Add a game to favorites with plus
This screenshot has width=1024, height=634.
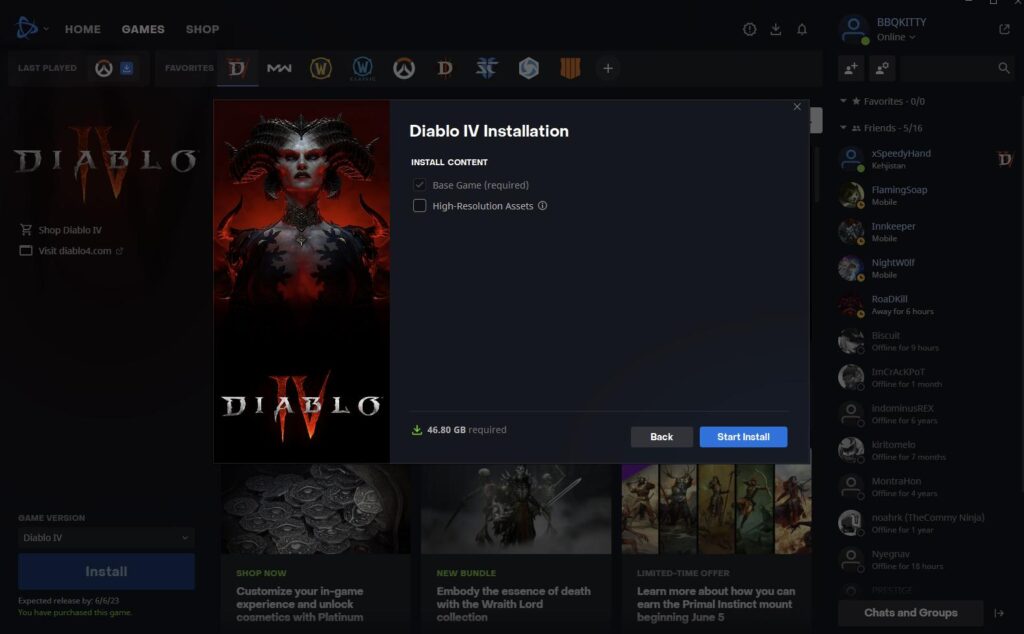tap(608, 68)
